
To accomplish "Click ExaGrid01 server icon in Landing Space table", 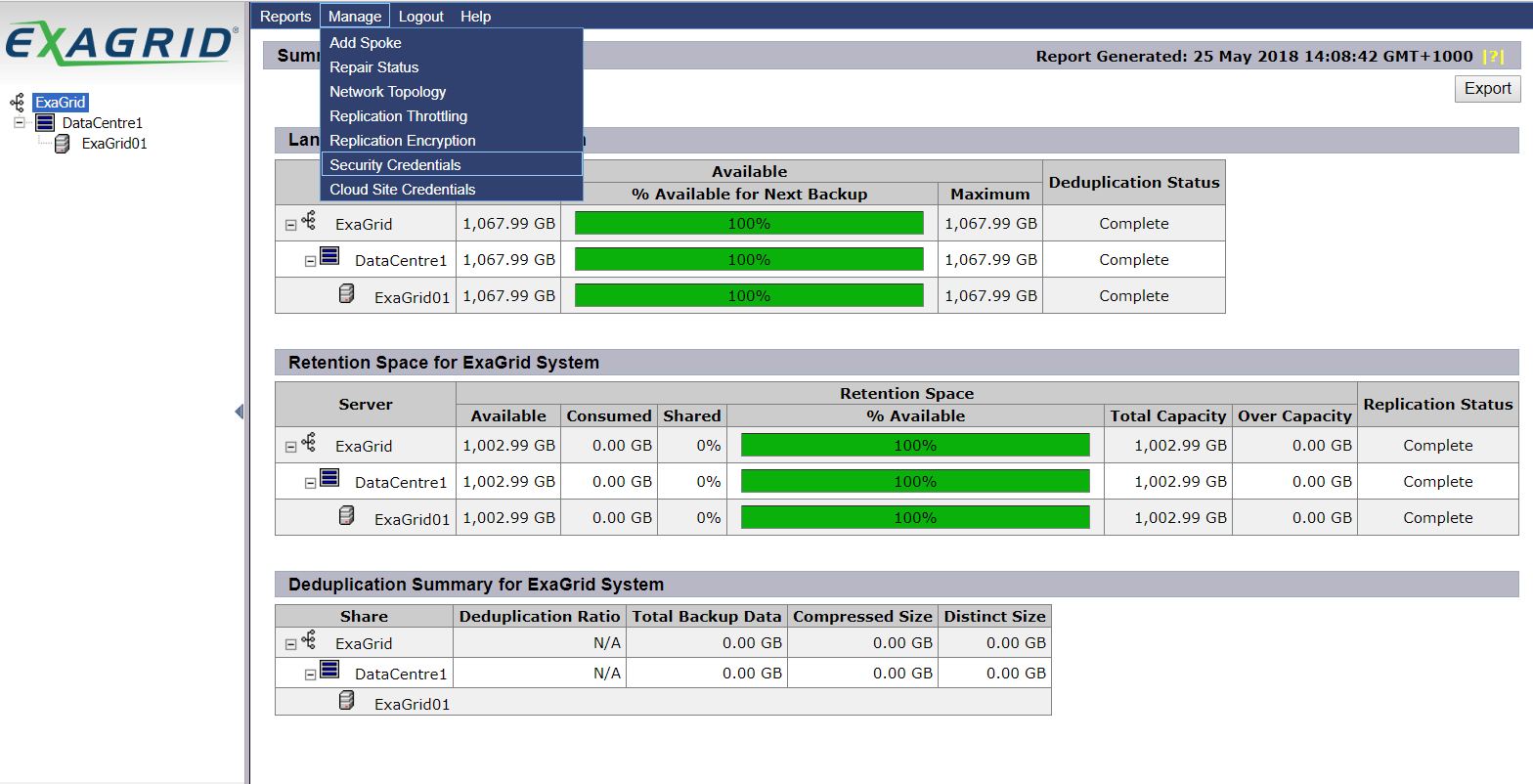I will [x=347, y=293].
